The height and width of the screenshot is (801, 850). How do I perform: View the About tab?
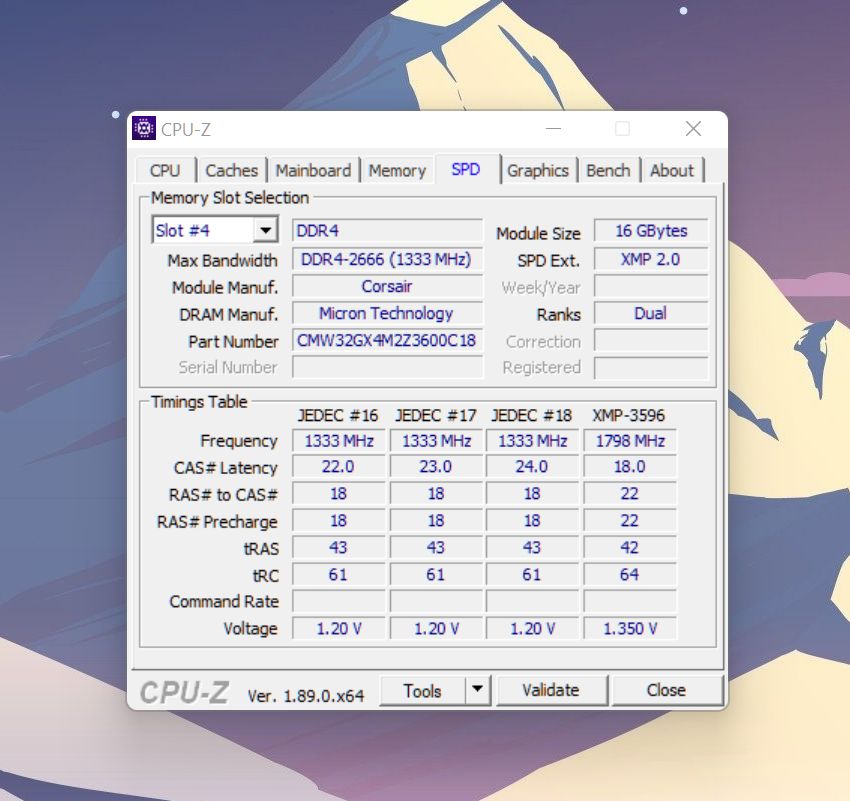pyautogui.click(x=672, y=170)
